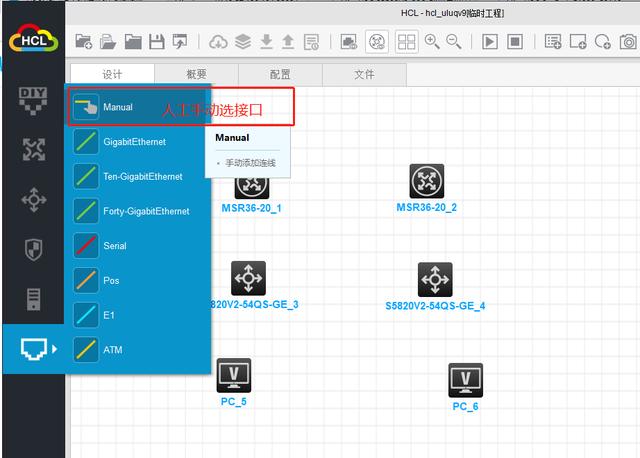640x458 pixels.
Task: Select host PC_6 on canvas
Action: (465, 380)
